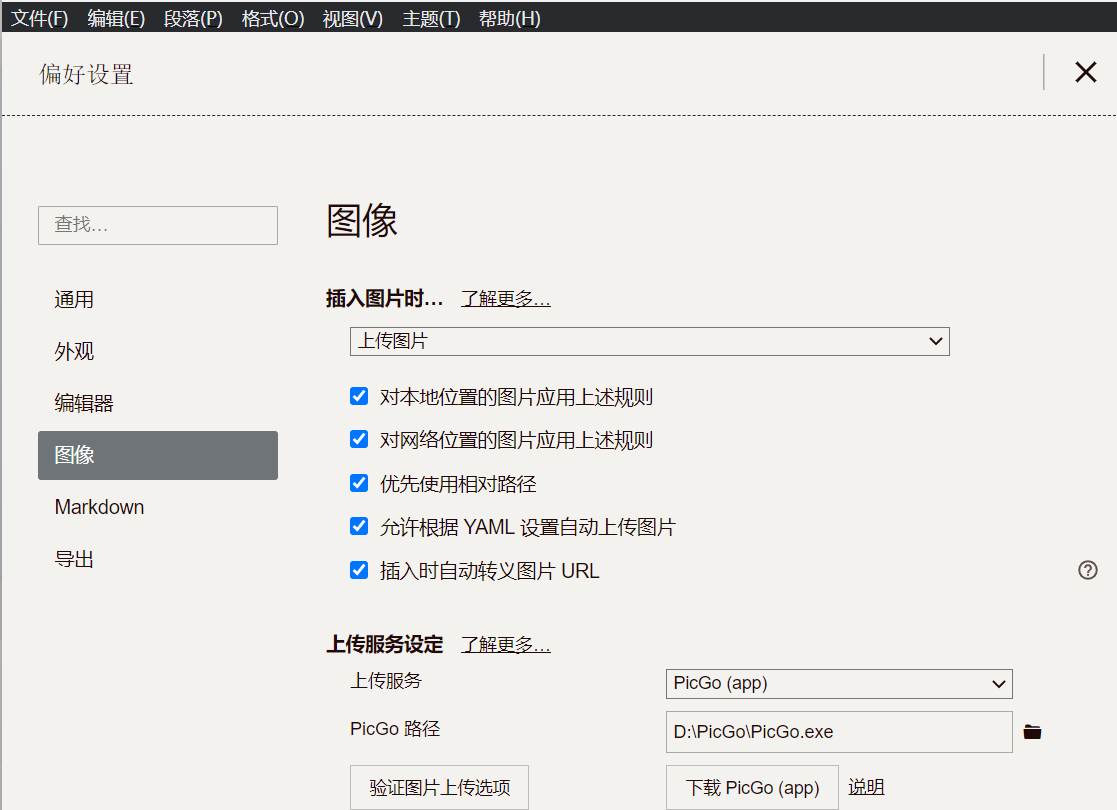Disable 优先使用相对路径 checkbox
This screenshot has width=1117, height=810.
(x=359, y=483)
